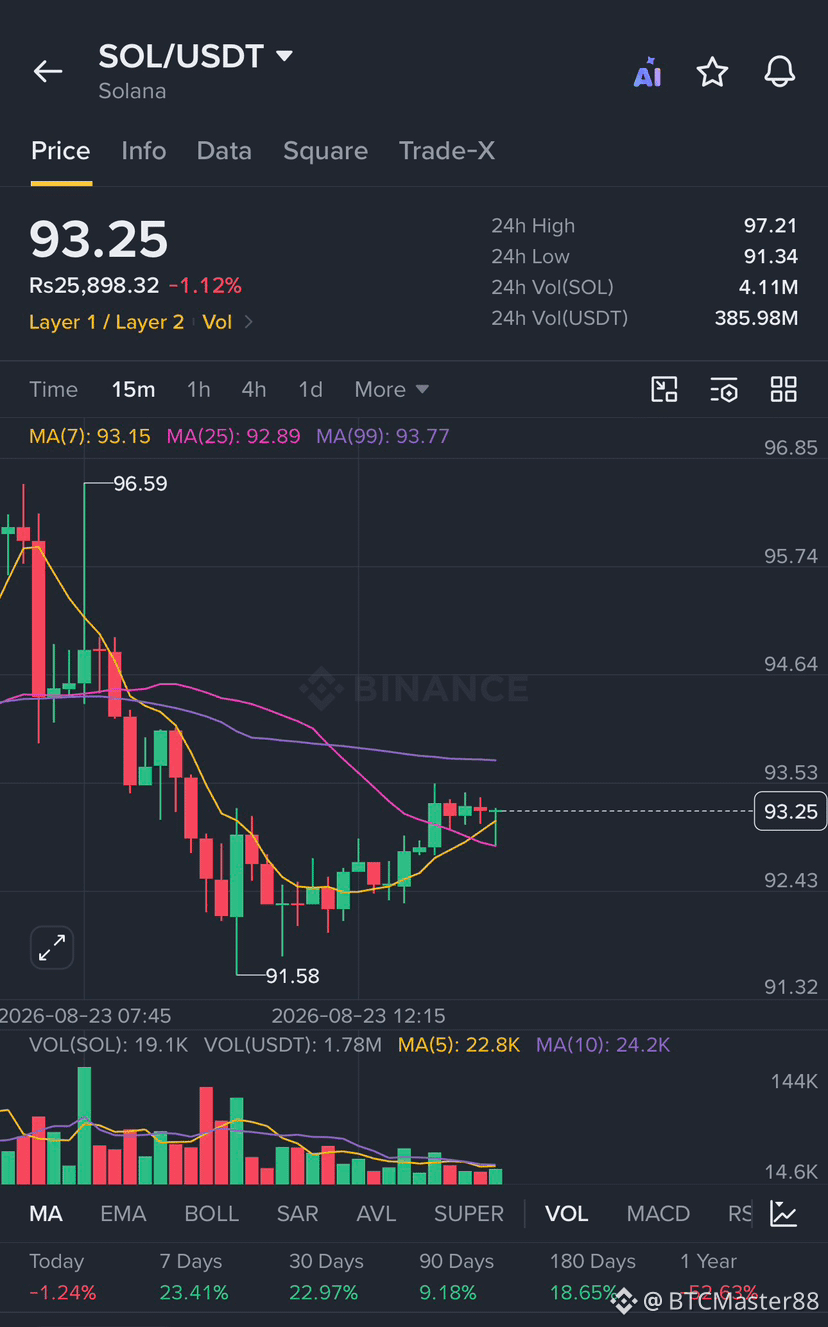The image size is (828, 1327).
Task: Expand chart to fullscreen
Action: 51,947
